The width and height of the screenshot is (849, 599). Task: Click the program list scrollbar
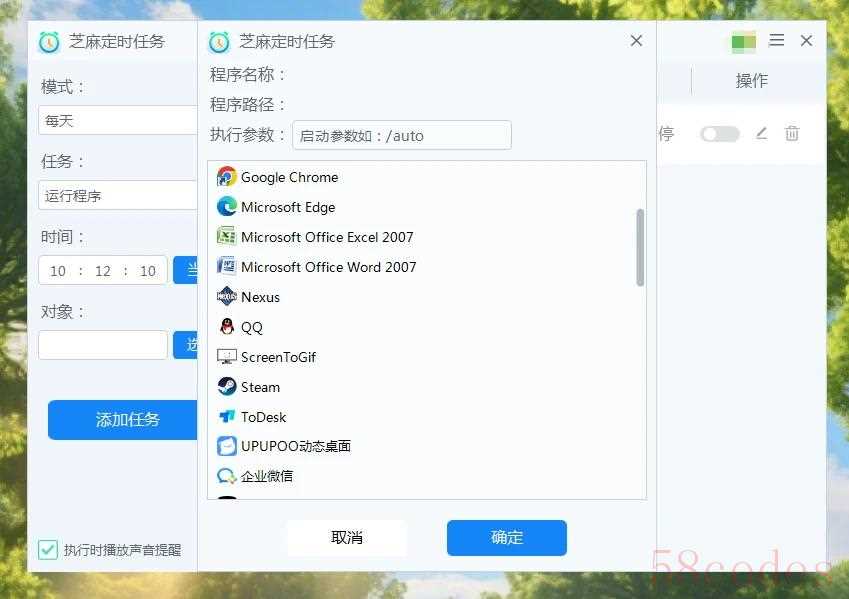point(641,248)
